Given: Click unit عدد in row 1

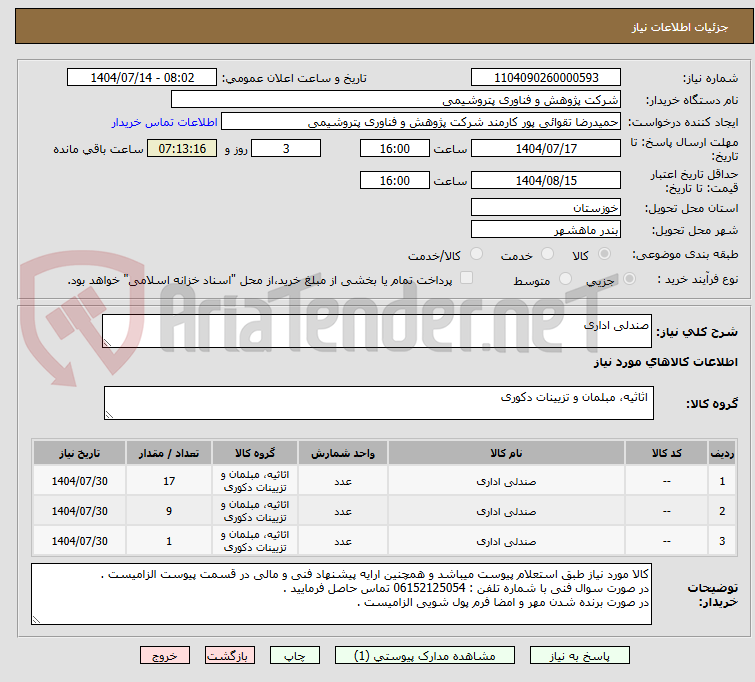Looking at the screenshot, I should coord(343,481).
